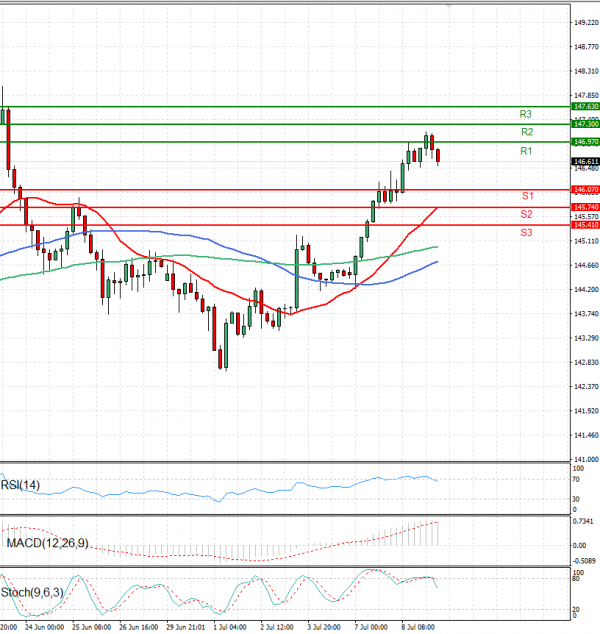Select the RSI 70 level value

576,480
